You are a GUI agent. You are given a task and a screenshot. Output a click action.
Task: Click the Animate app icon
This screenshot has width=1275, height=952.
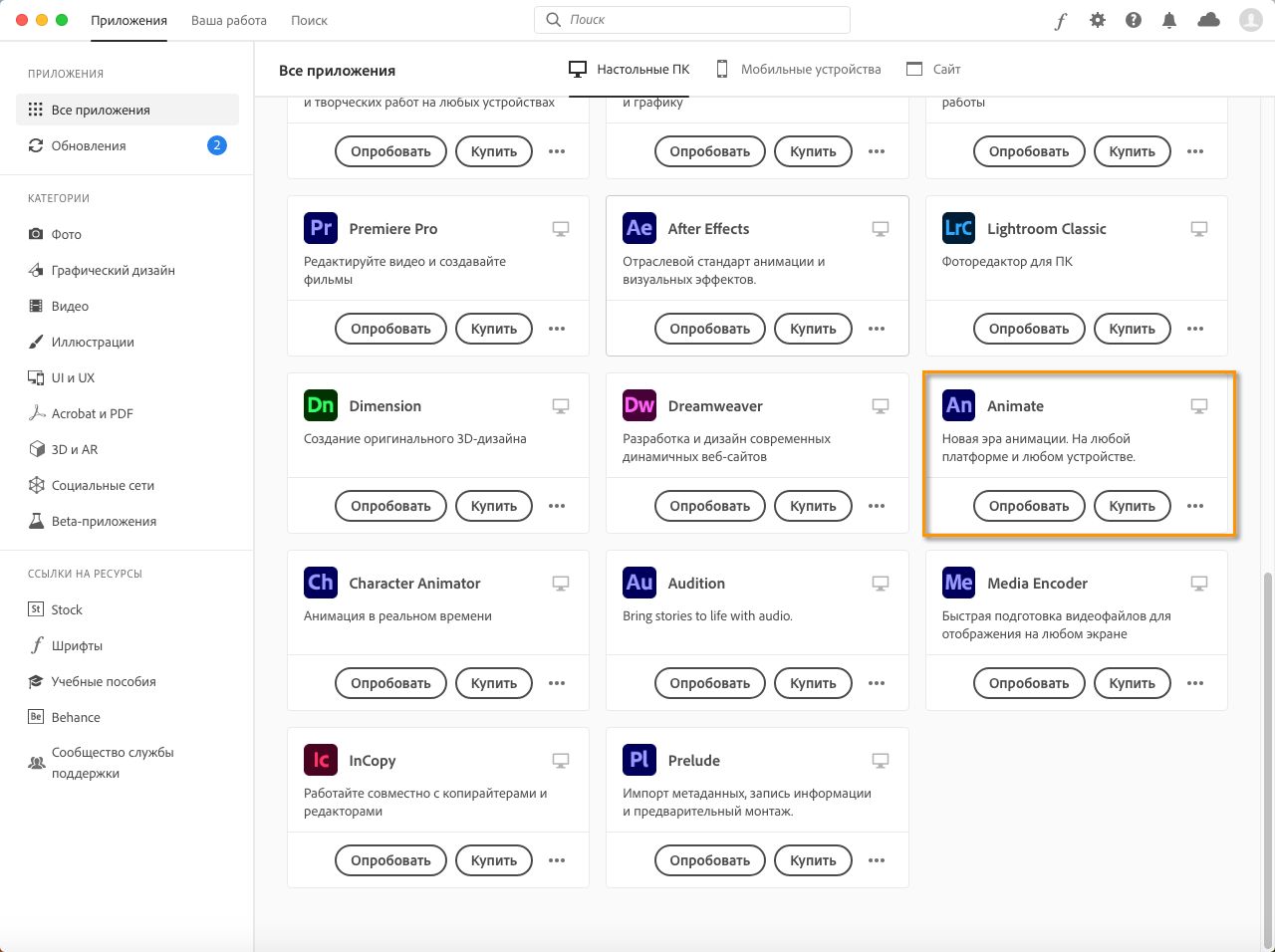[958, 405]
